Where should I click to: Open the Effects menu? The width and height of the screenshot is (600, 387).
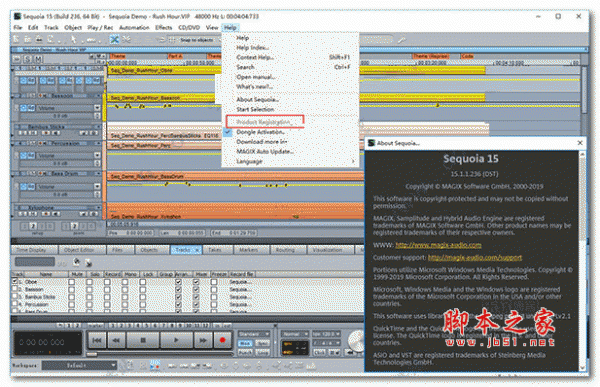(x=163, y=28)
